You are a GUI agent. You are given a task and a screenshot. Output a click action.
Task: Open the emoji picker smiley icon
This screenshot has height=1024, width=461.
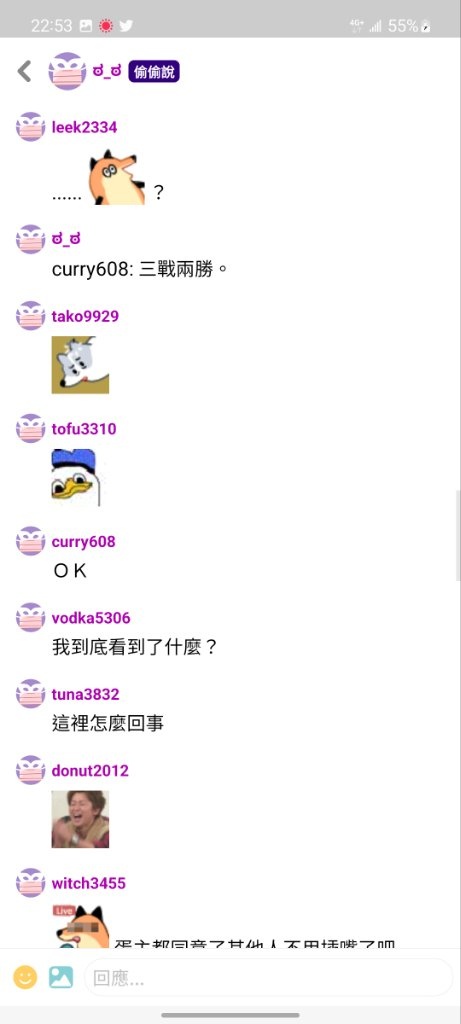(x=25, y=977)
